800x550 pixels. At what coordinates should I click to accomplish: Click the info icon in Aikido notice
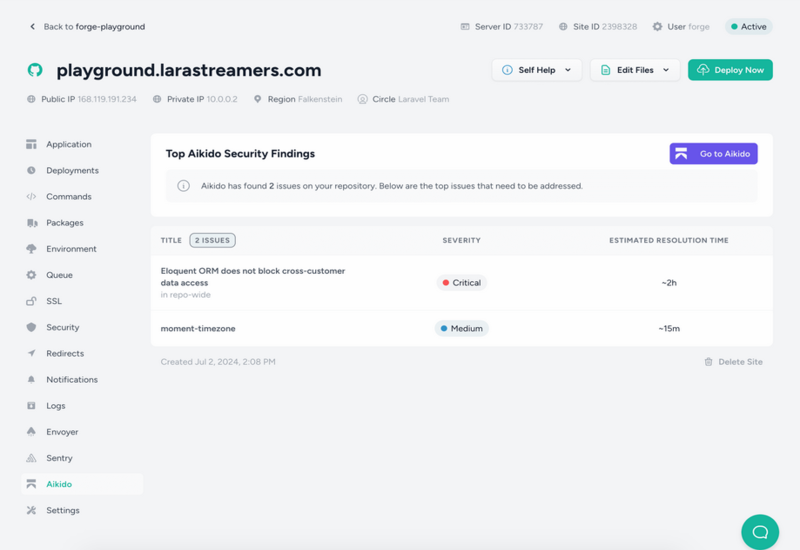point(183,186)
